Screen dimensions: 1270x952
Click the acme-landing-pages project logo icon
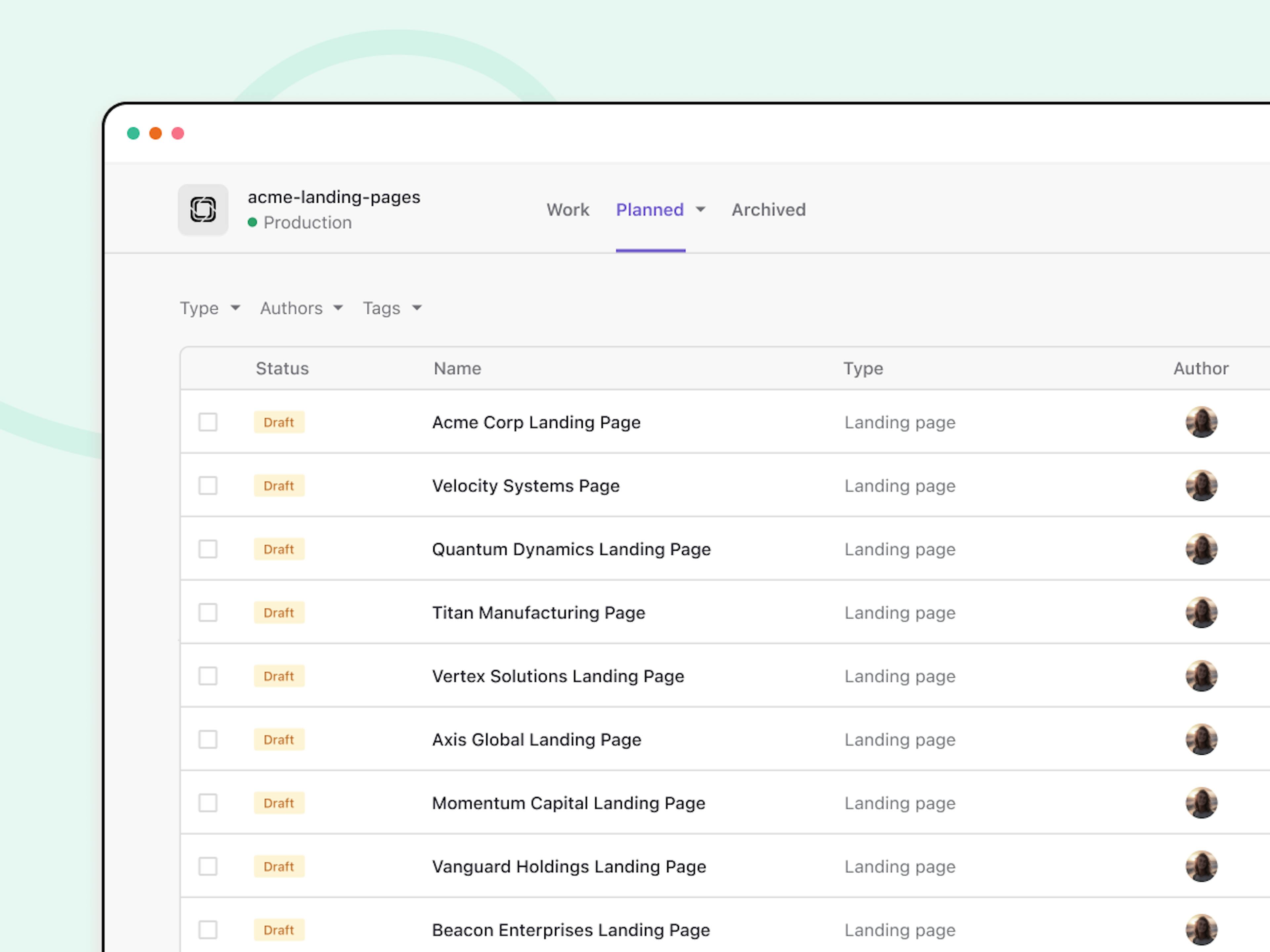(x=203, y=210)
